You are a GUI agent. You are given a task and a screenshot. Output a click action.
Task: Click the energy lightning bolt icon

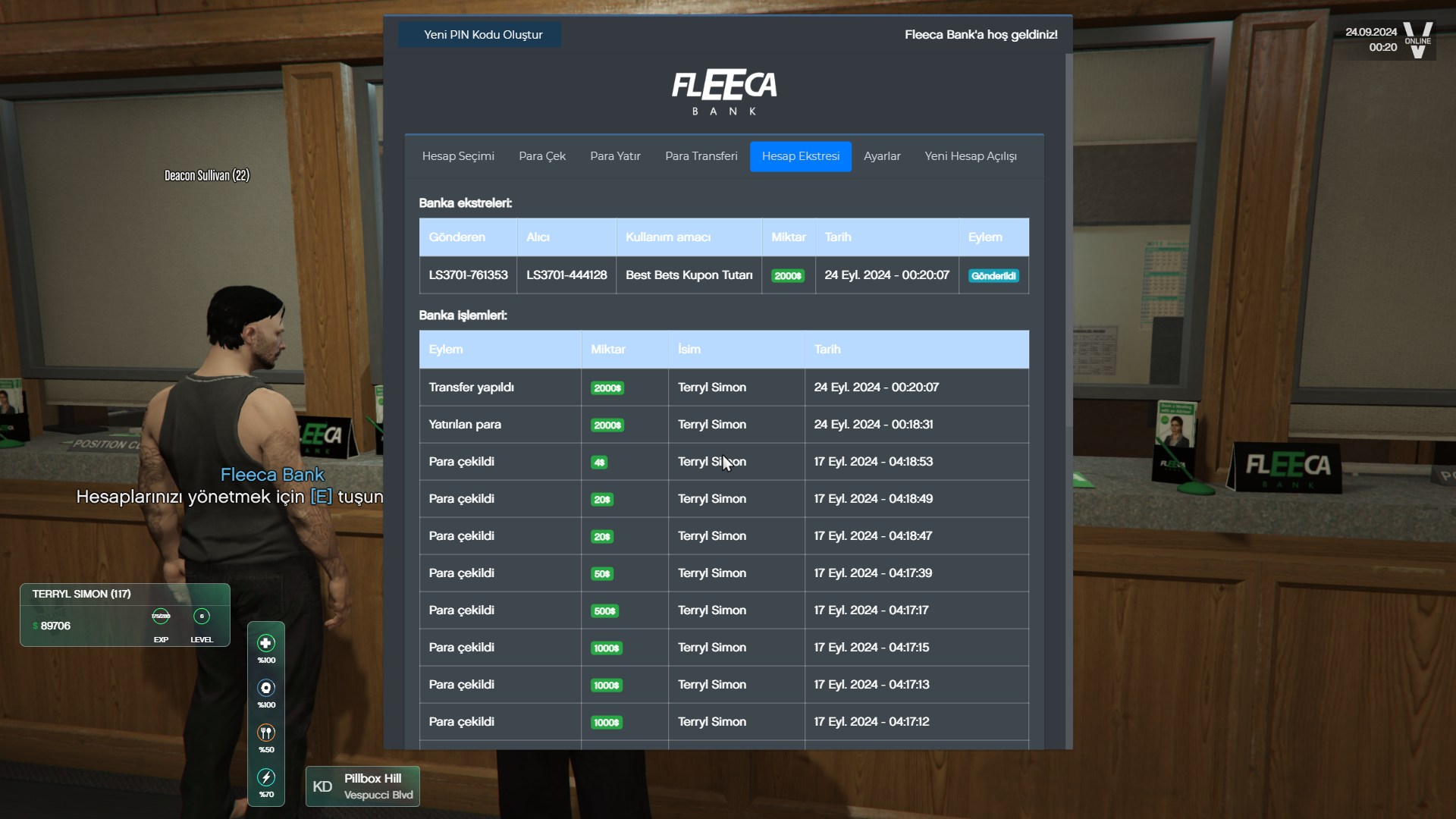point(265,777)
